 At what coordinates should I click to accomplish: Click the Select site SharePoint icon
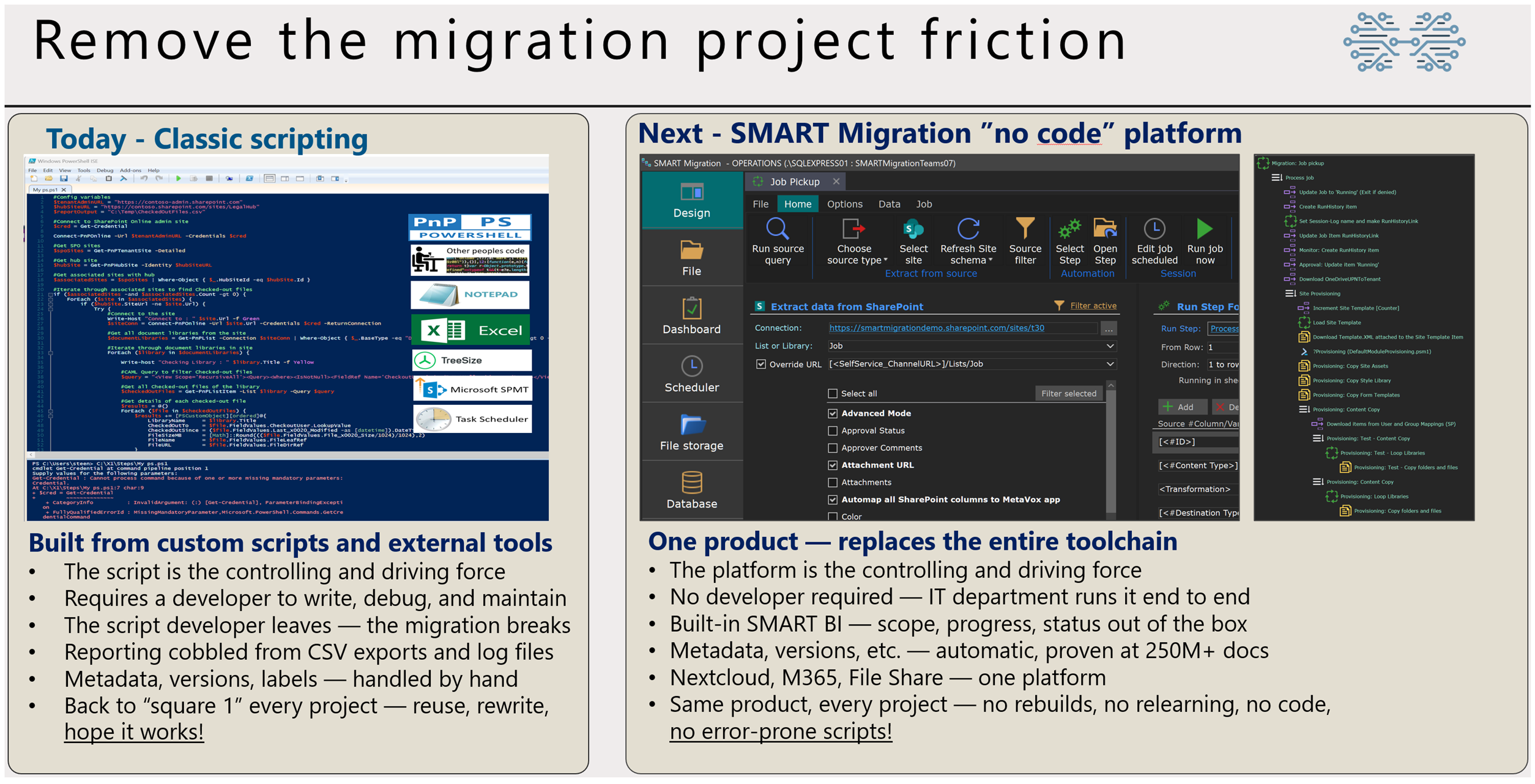913,229
